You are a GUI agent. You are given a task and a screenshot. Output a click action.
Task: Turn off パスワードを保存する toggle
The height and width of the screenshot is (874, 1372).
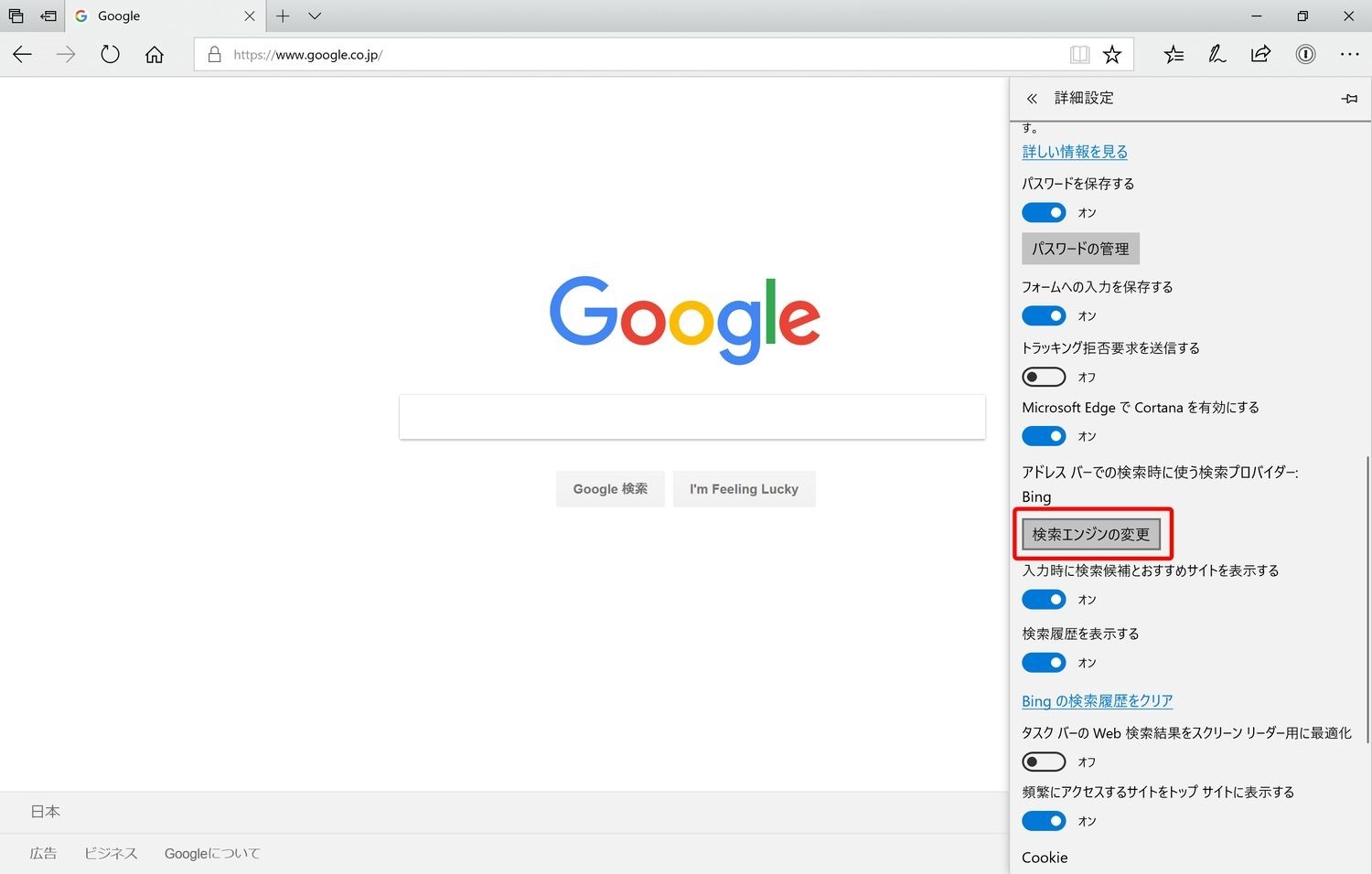point(1044,212)
